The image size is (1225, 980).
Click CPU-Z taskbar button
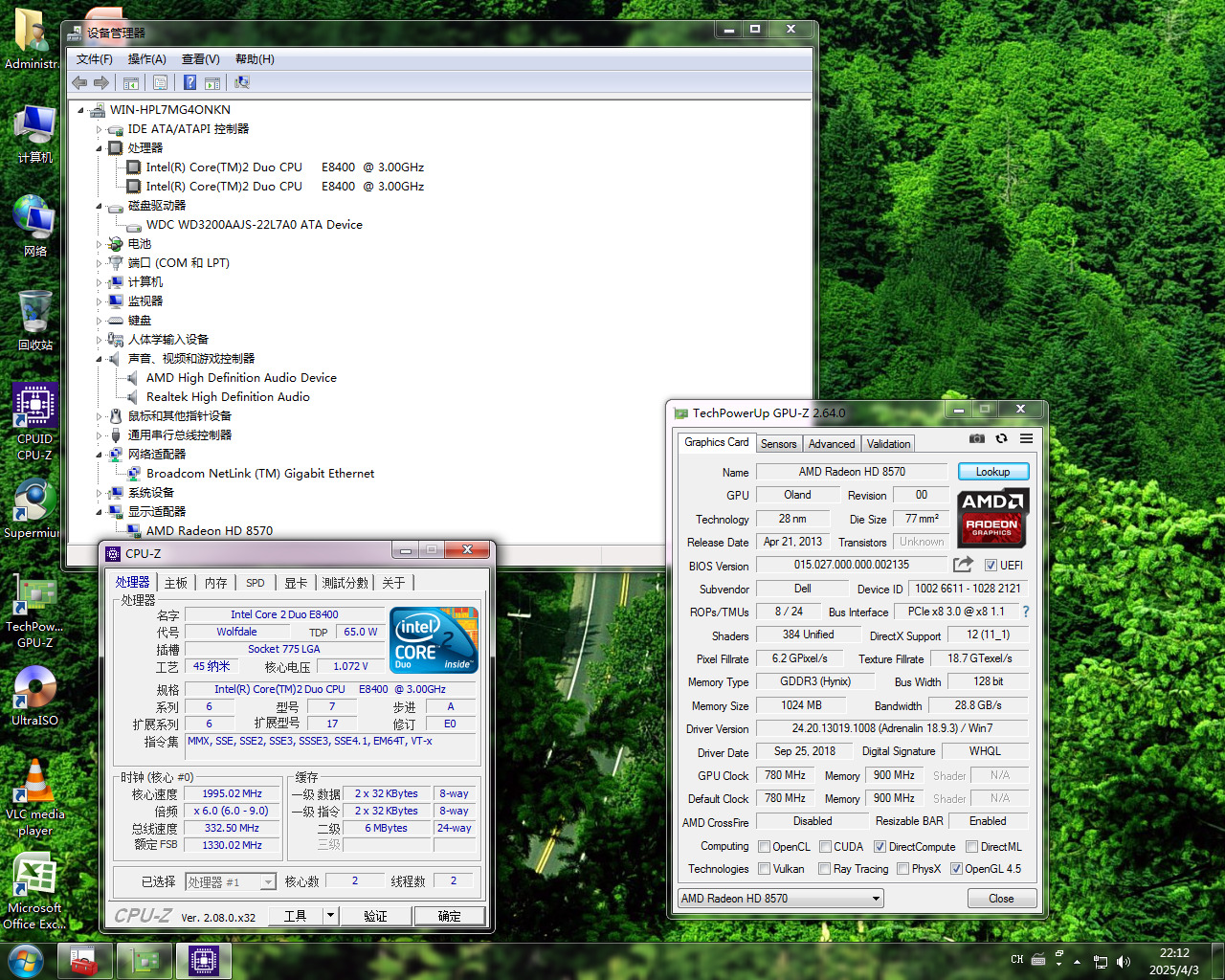203,961
